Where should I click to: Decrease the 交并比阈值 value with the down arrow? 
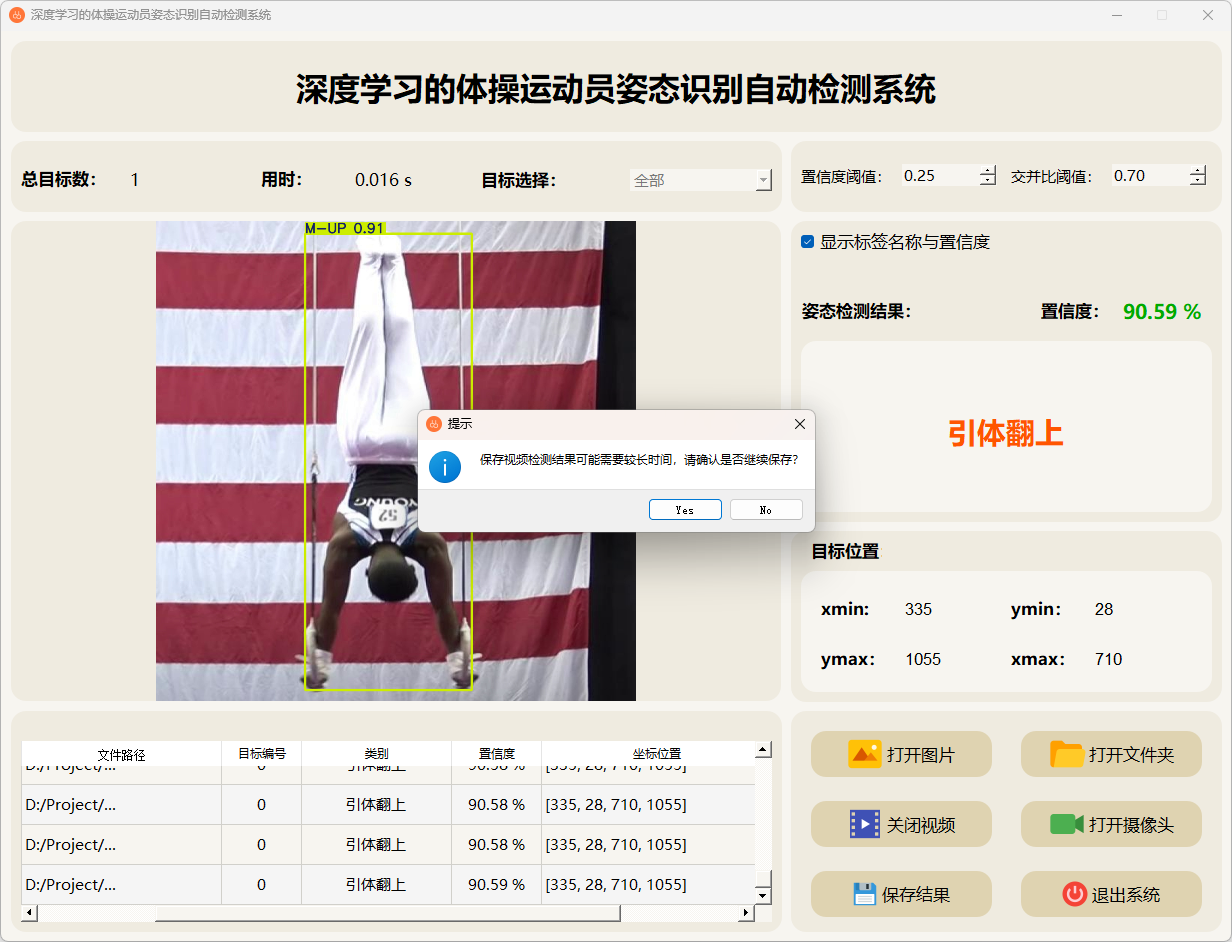pyautogui.click(x=1198, y=181)
